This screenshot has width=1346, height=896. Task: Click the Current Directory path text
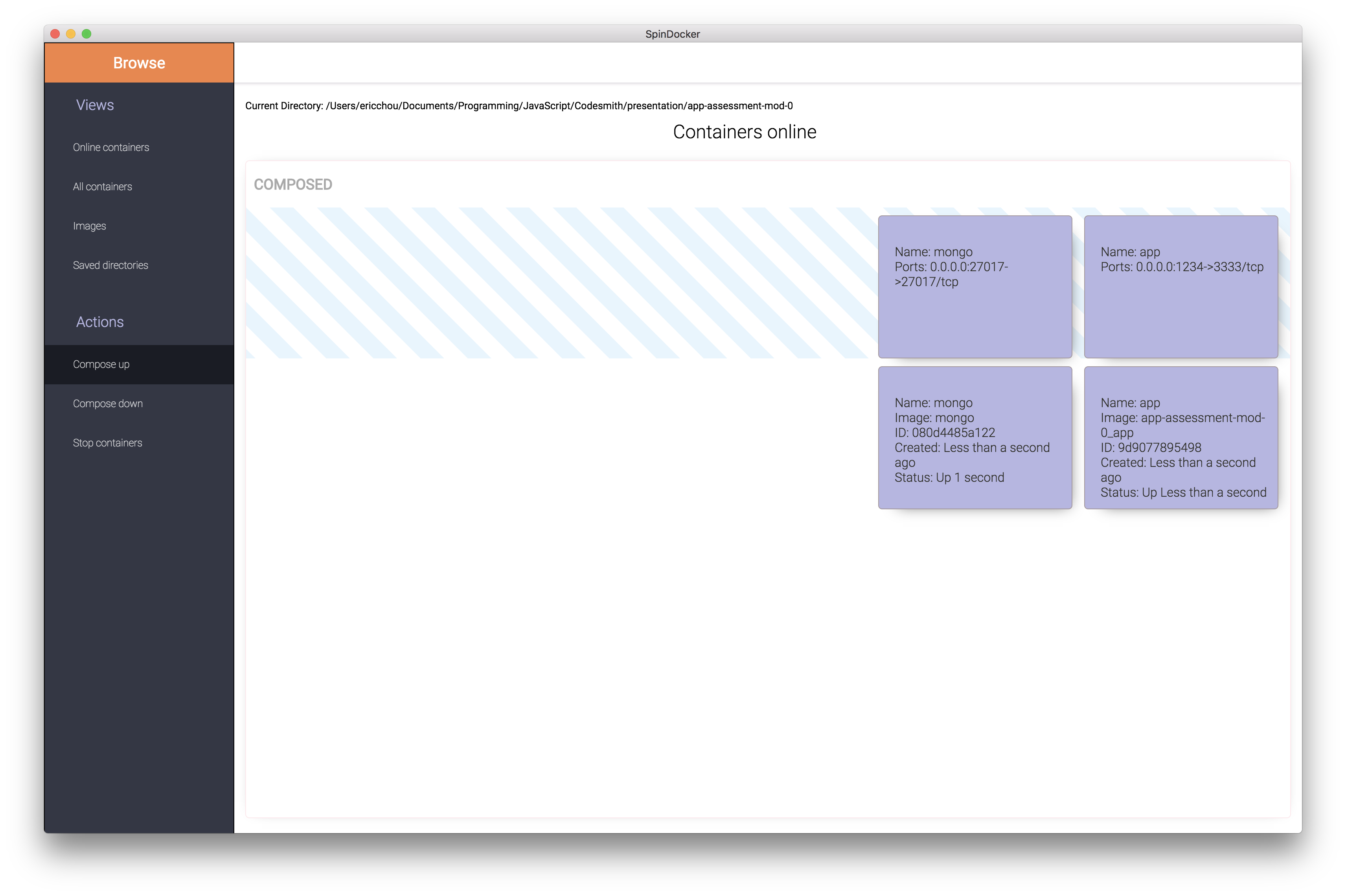coord(519,106)
